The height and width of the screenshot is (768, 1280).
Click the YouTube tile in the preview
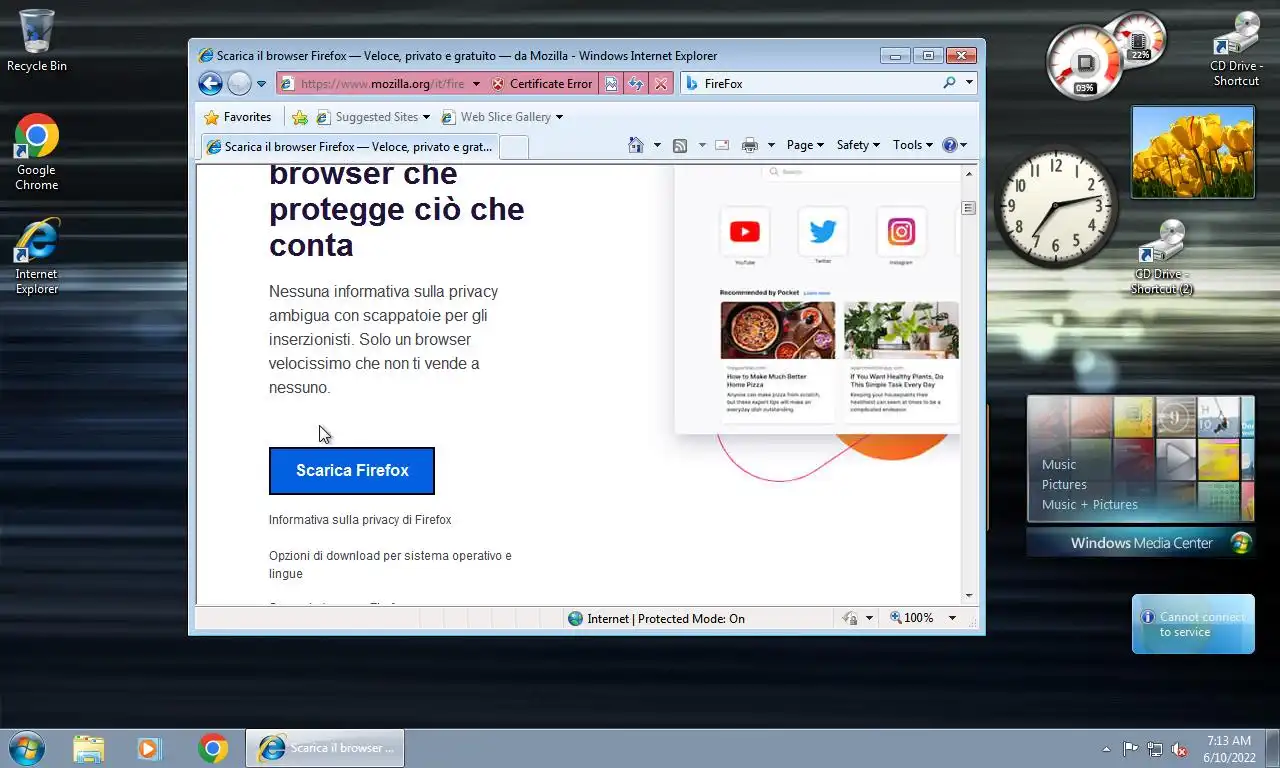(745, 232)
